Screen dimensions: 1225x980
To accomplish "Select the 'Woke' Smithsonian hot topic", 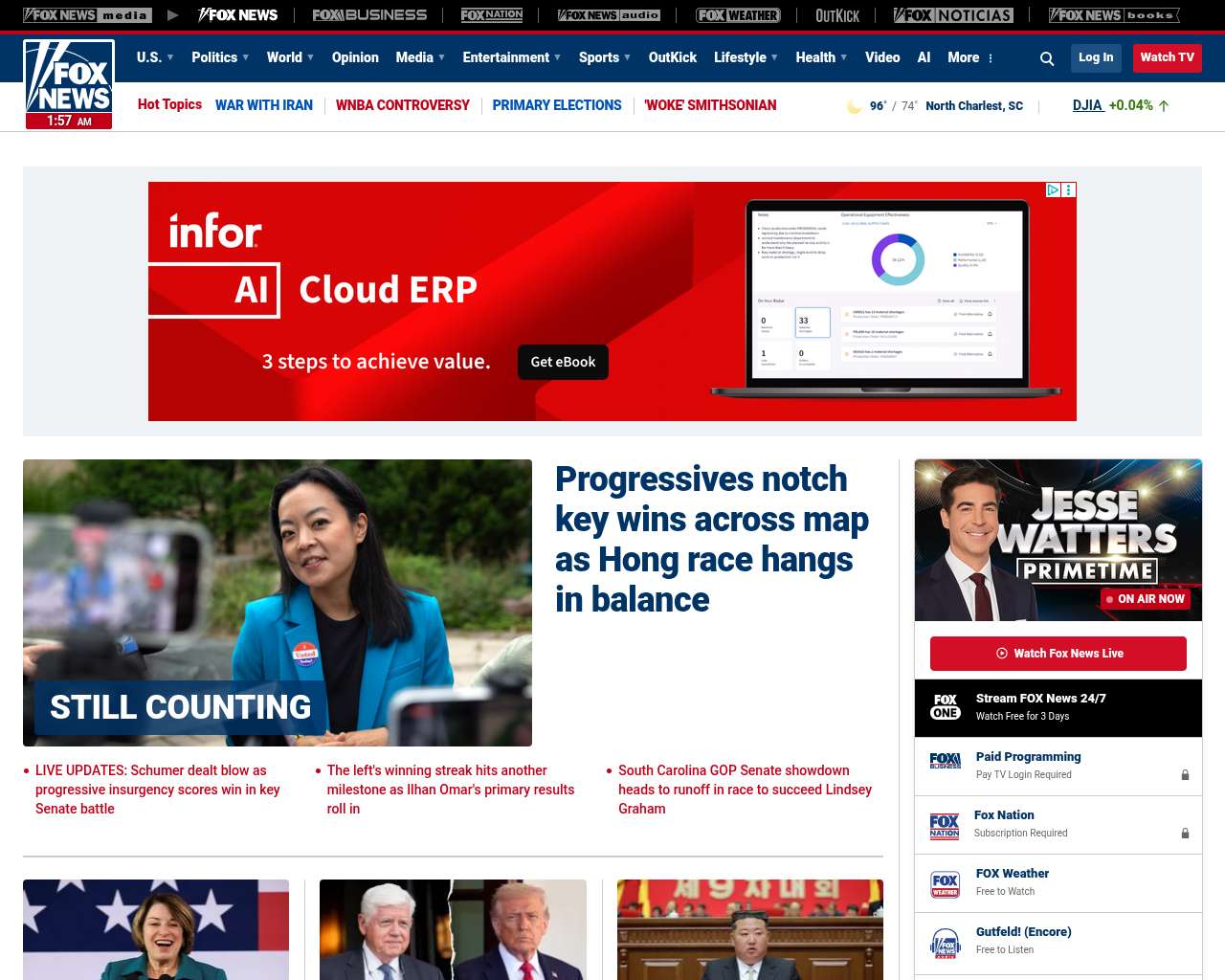I will (710, 105).
